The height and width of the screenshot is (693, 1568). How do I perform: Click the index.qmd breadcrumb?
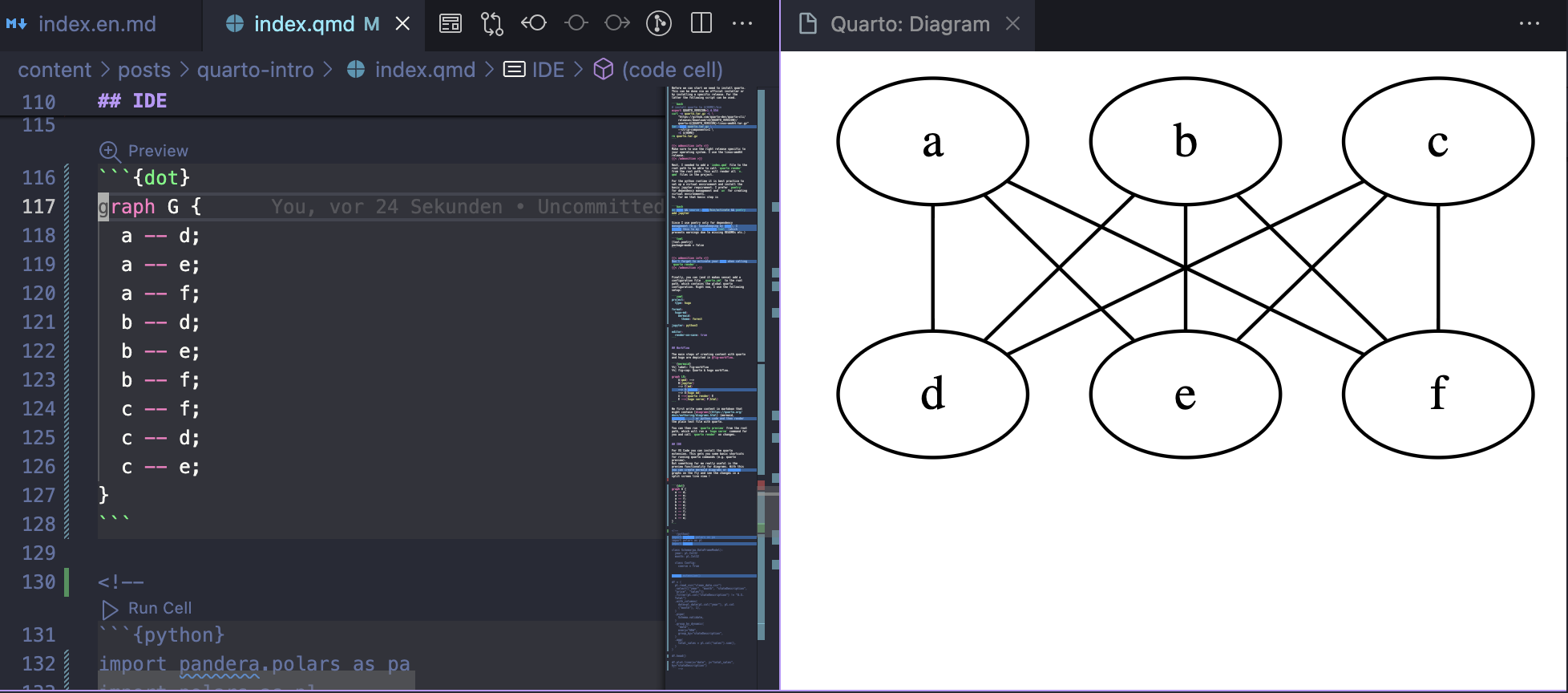point(425,70)
